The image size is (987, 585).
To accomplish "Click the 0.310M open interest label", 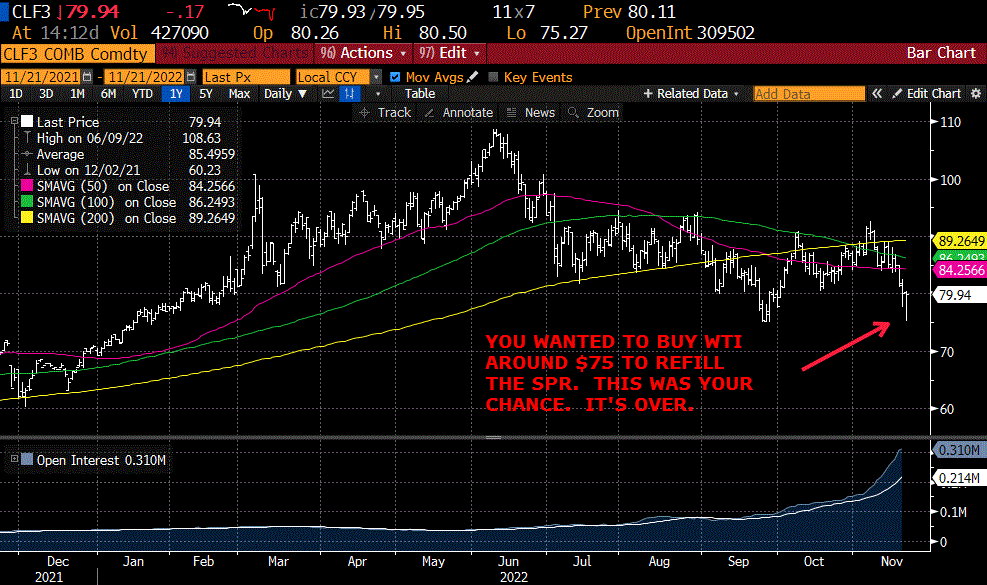I will click(957, 450).
